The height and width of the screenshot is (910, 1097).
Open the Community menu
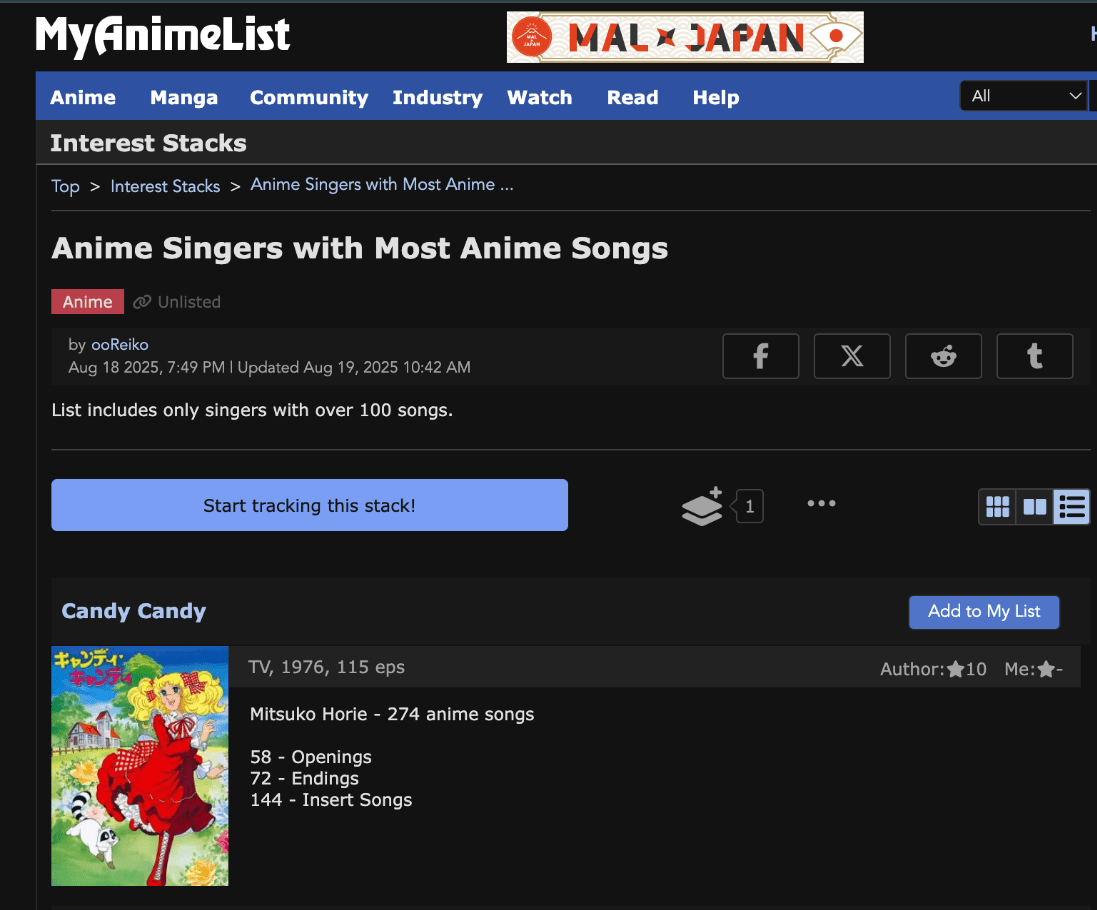(309, 97)
